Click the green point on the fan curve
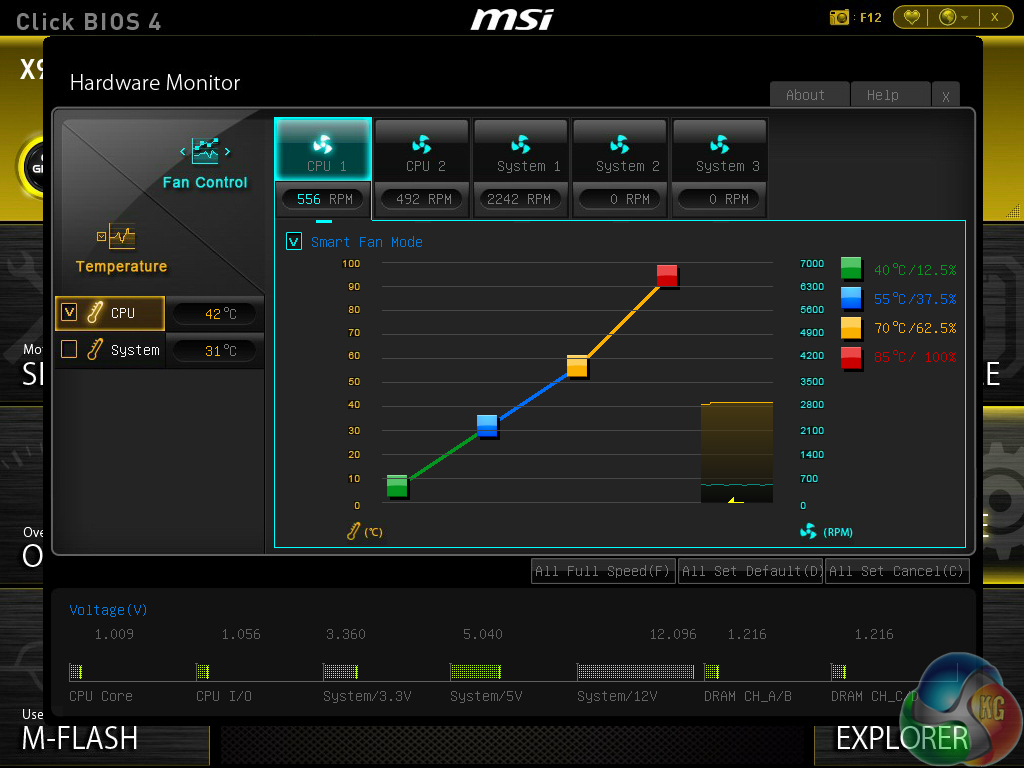Viewport: 1024px width, 768px height. [397, 486]
